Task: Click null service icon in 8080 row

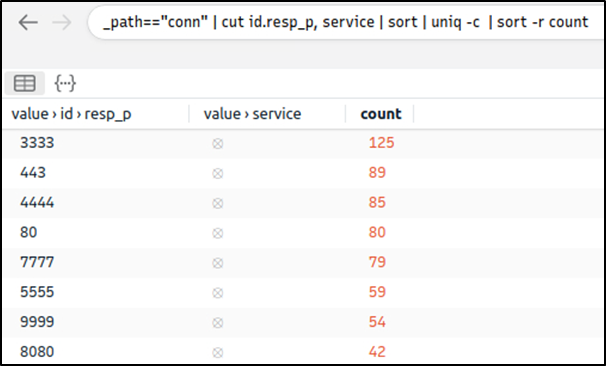Action: point(218,352)
